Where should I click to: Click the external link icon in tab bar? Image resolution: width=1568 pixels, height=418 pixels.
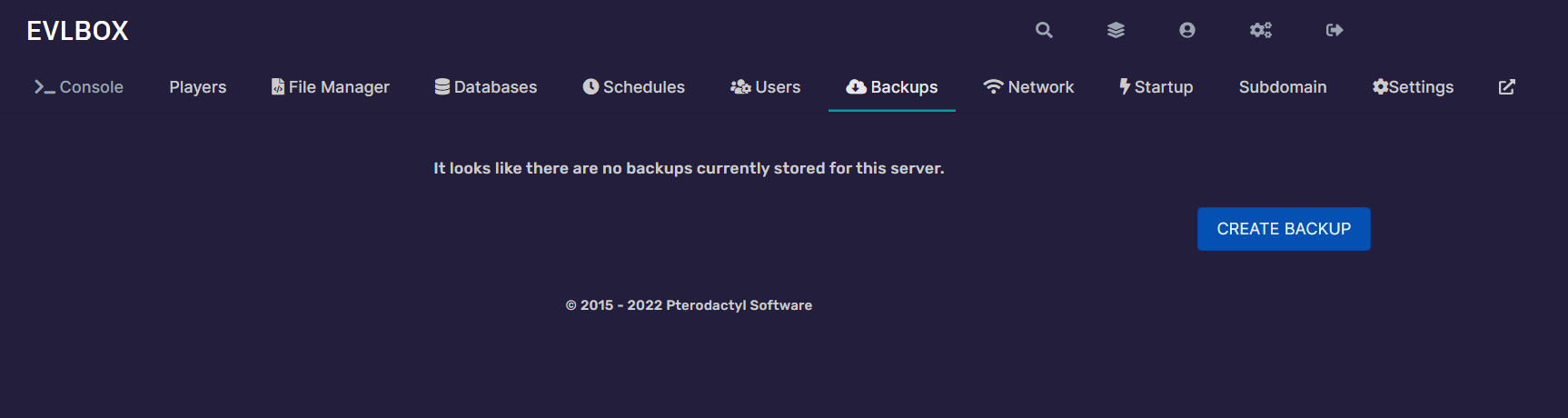[1507, 87]
